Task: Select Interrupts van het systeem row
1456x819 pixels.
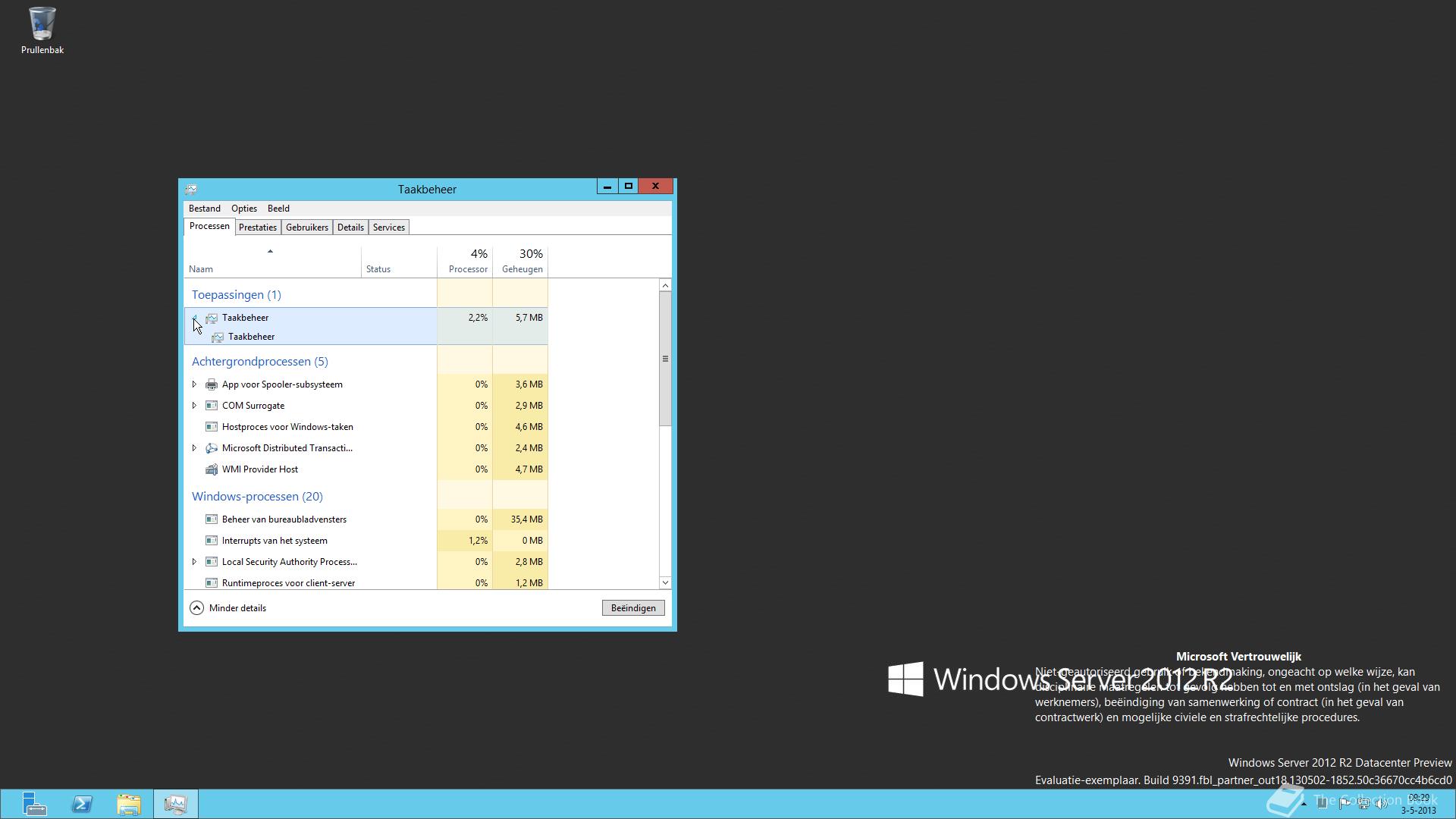Action: (x=366, y=541)
